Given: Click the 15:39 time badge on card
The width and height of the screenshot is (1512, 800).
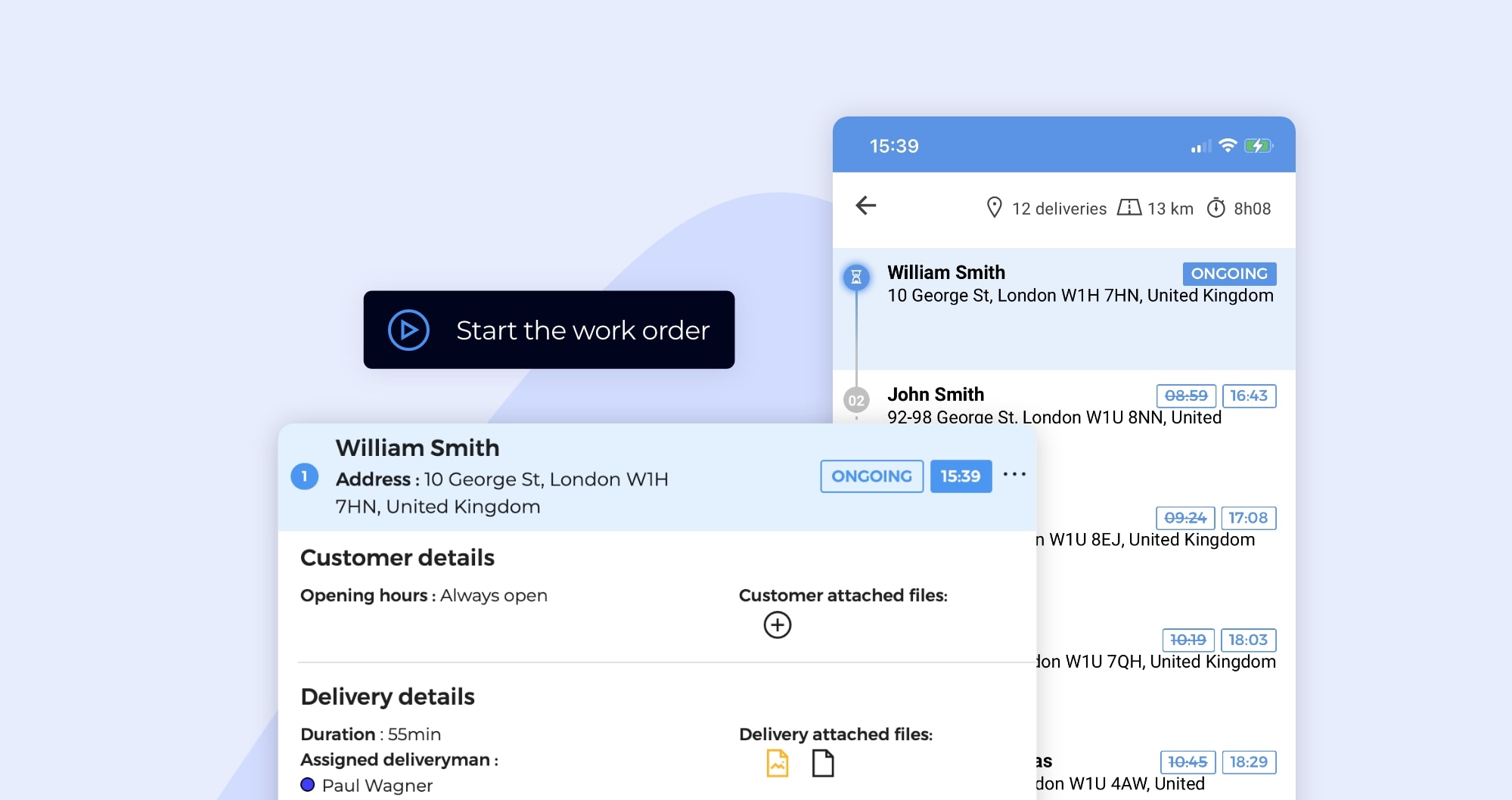Looking at the screenshot, I should (961, 476).
